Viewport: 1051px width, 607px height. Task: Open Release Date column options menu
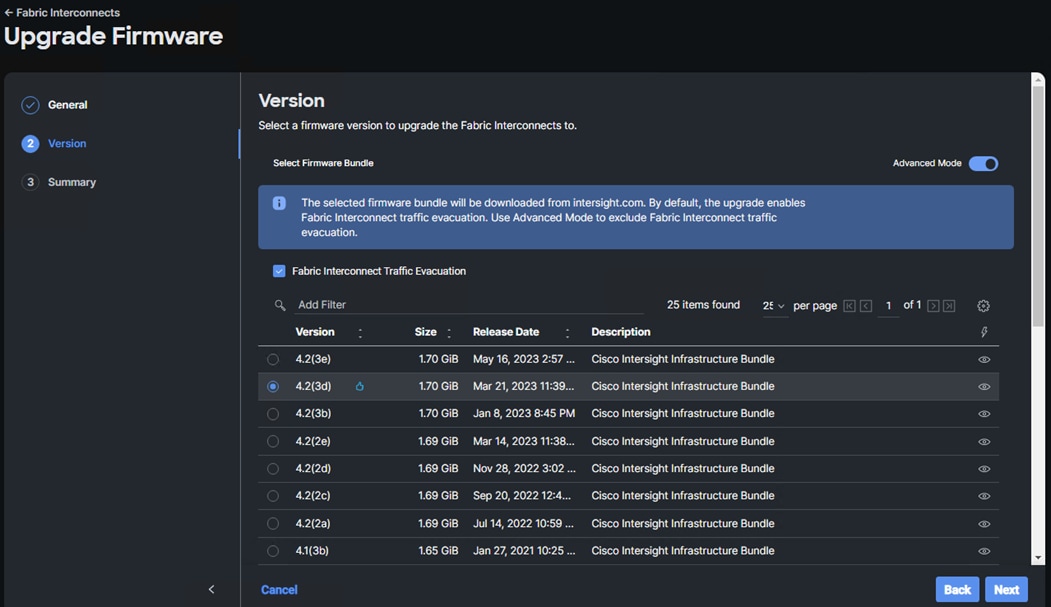pos(567,332)
